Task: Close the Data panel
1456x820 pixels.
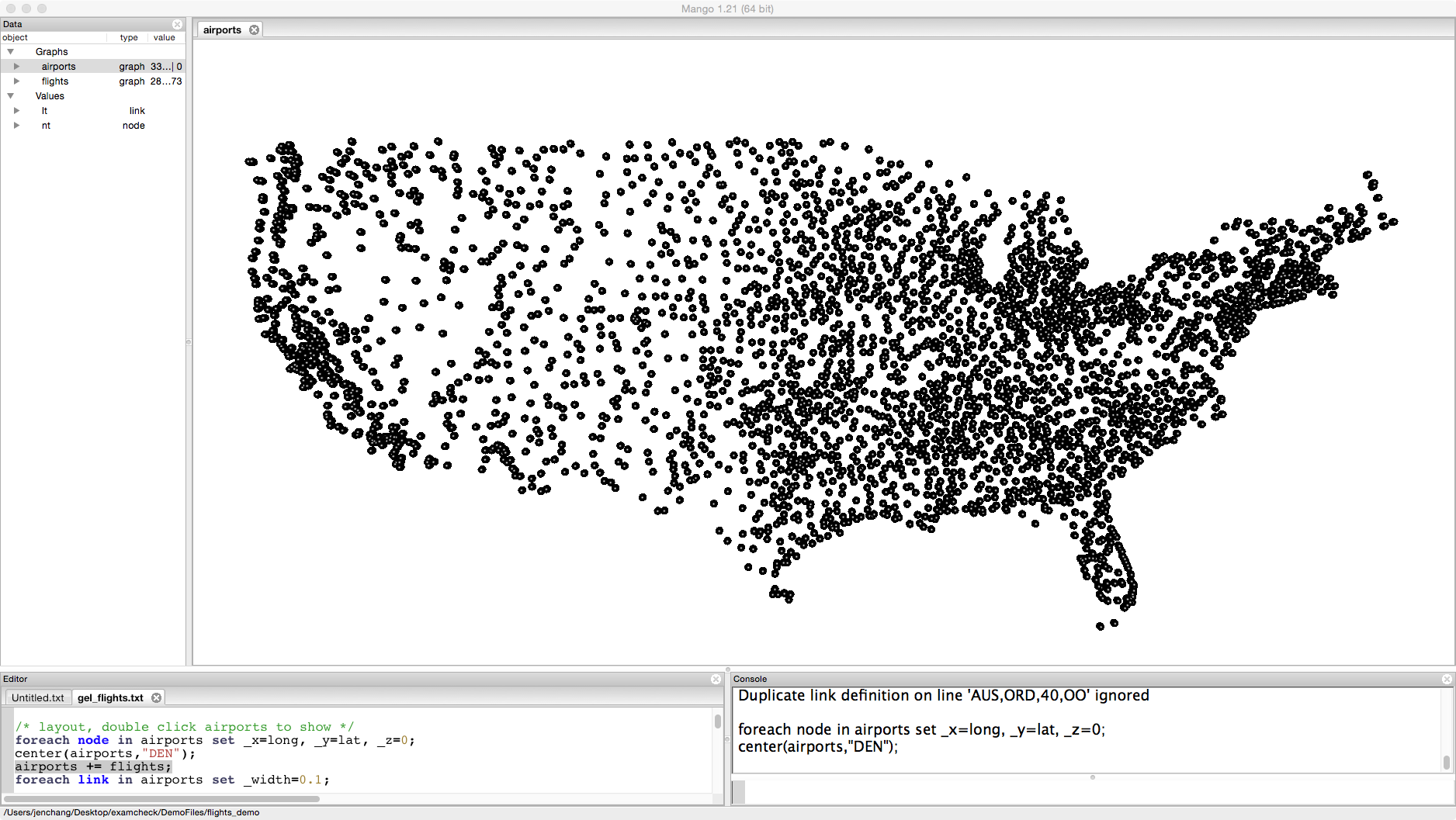Action: tap(177, 24)
